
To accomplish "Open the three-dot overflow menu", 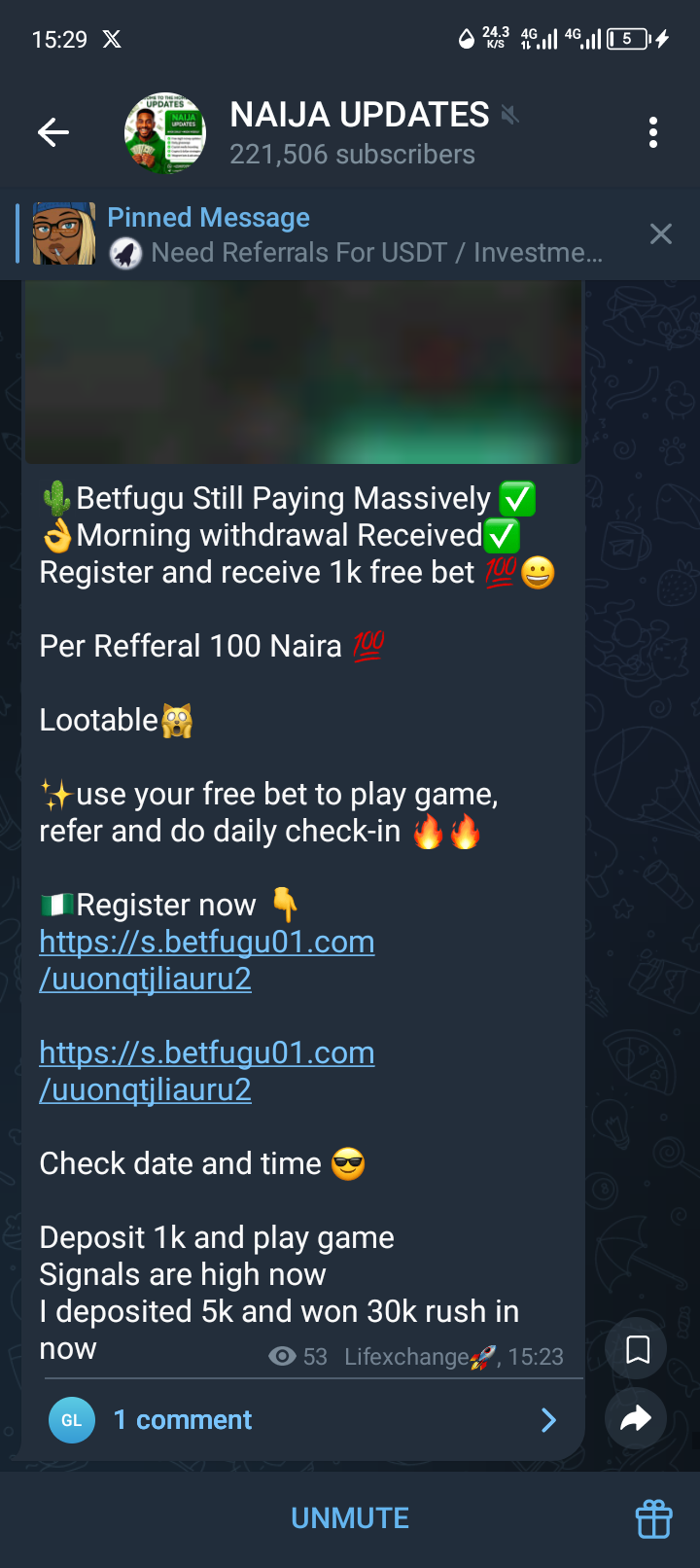I will pyautogui.click(x=653, y=132).
